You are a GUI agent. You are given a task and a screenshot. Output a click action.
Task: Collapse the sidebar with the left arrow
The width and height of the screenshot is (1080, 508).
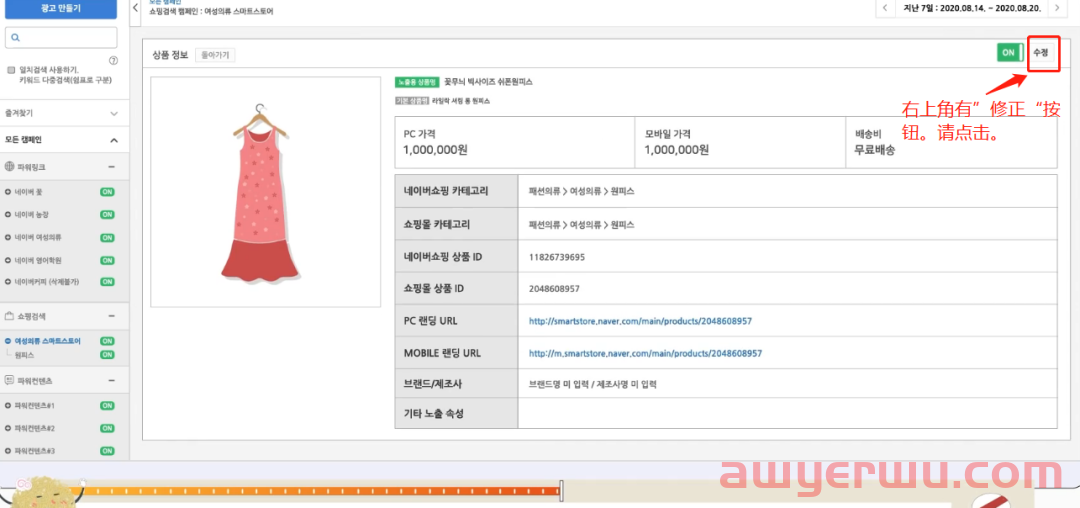tap(135, 8)
